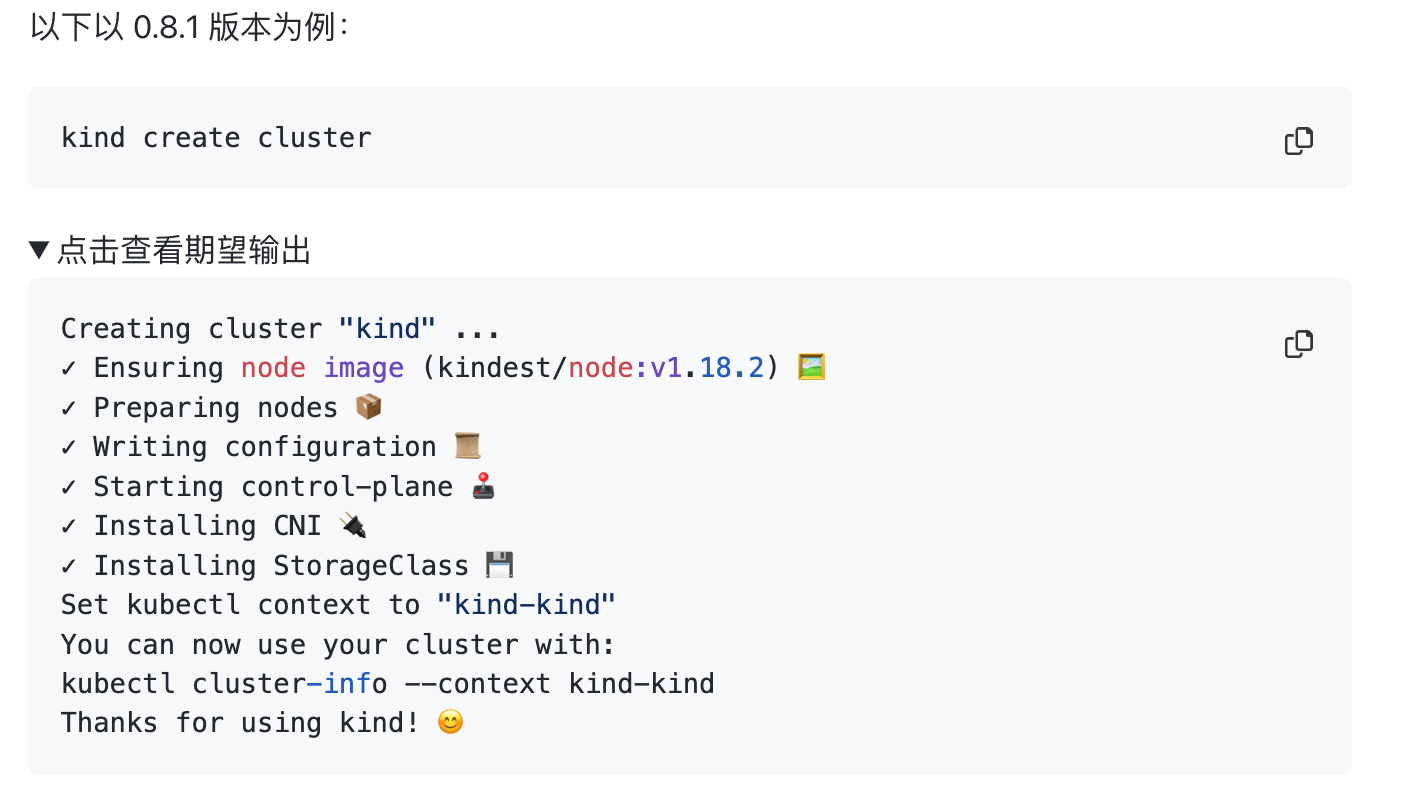Click the framed picture emoji after node image

coord(811,368)
